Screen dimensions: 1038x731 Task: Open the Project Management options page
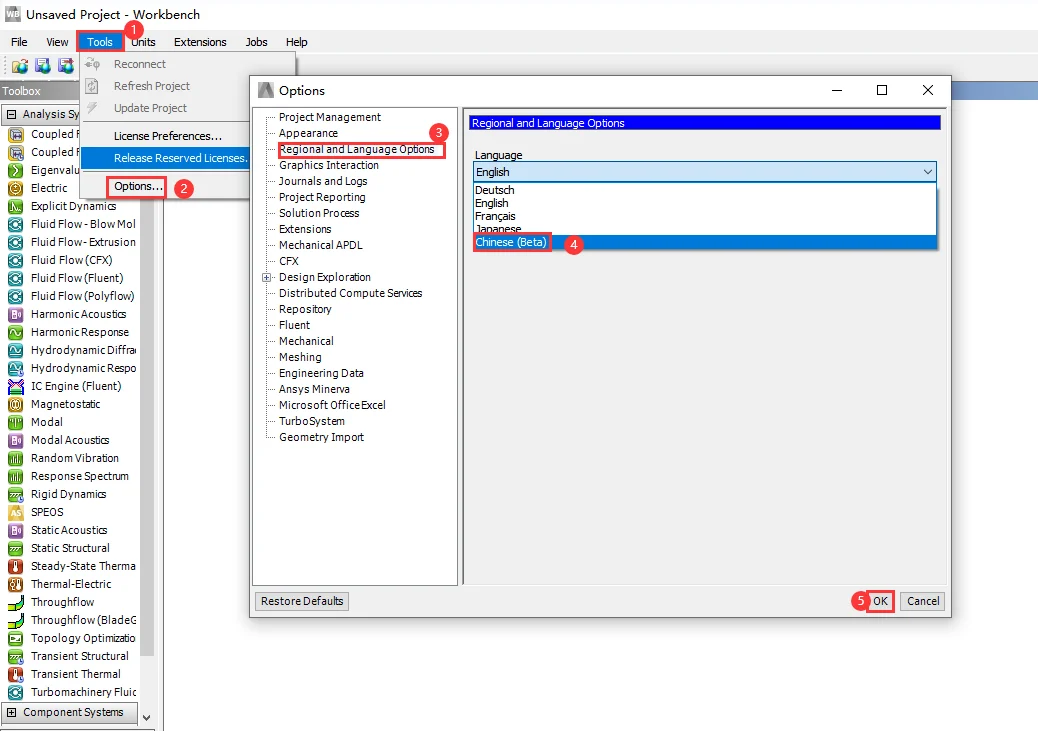coord(330,117)
